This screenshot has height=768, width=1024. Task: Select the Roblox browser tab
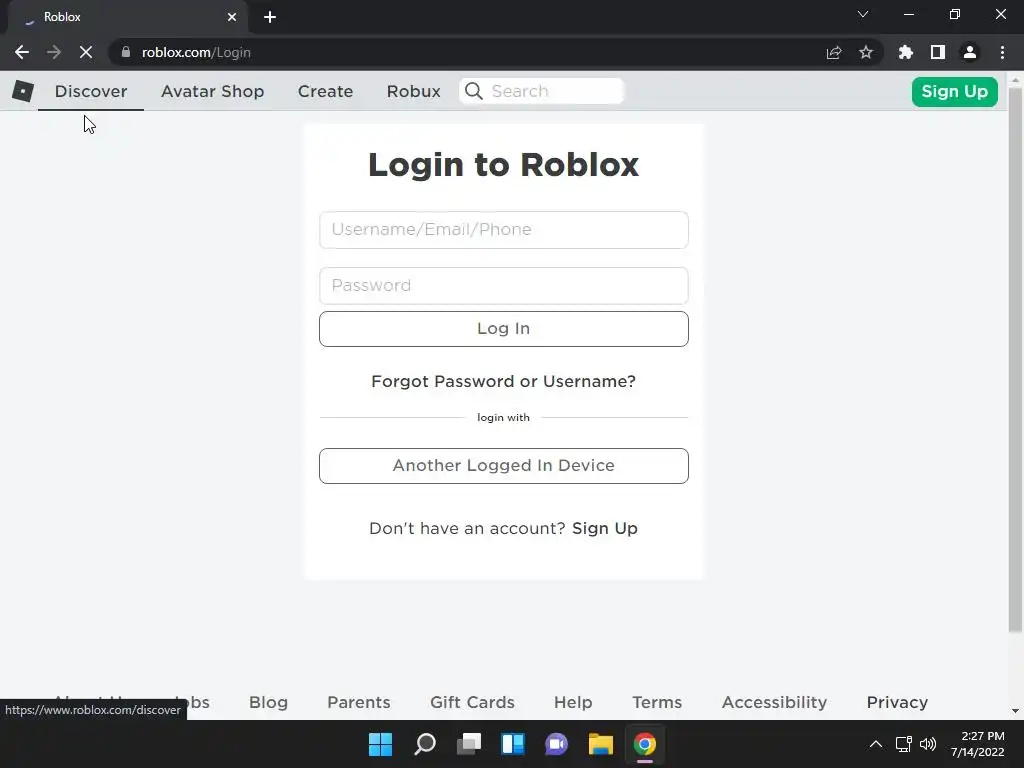click(127, 17)
